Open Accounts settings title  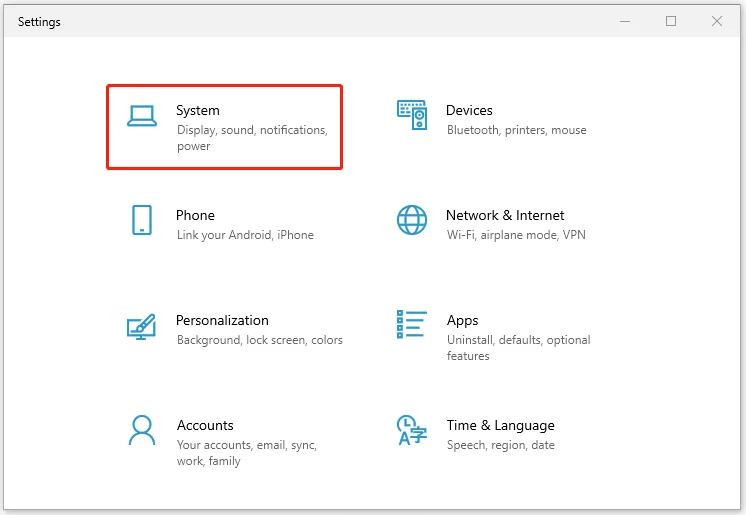tap(205, 425)
